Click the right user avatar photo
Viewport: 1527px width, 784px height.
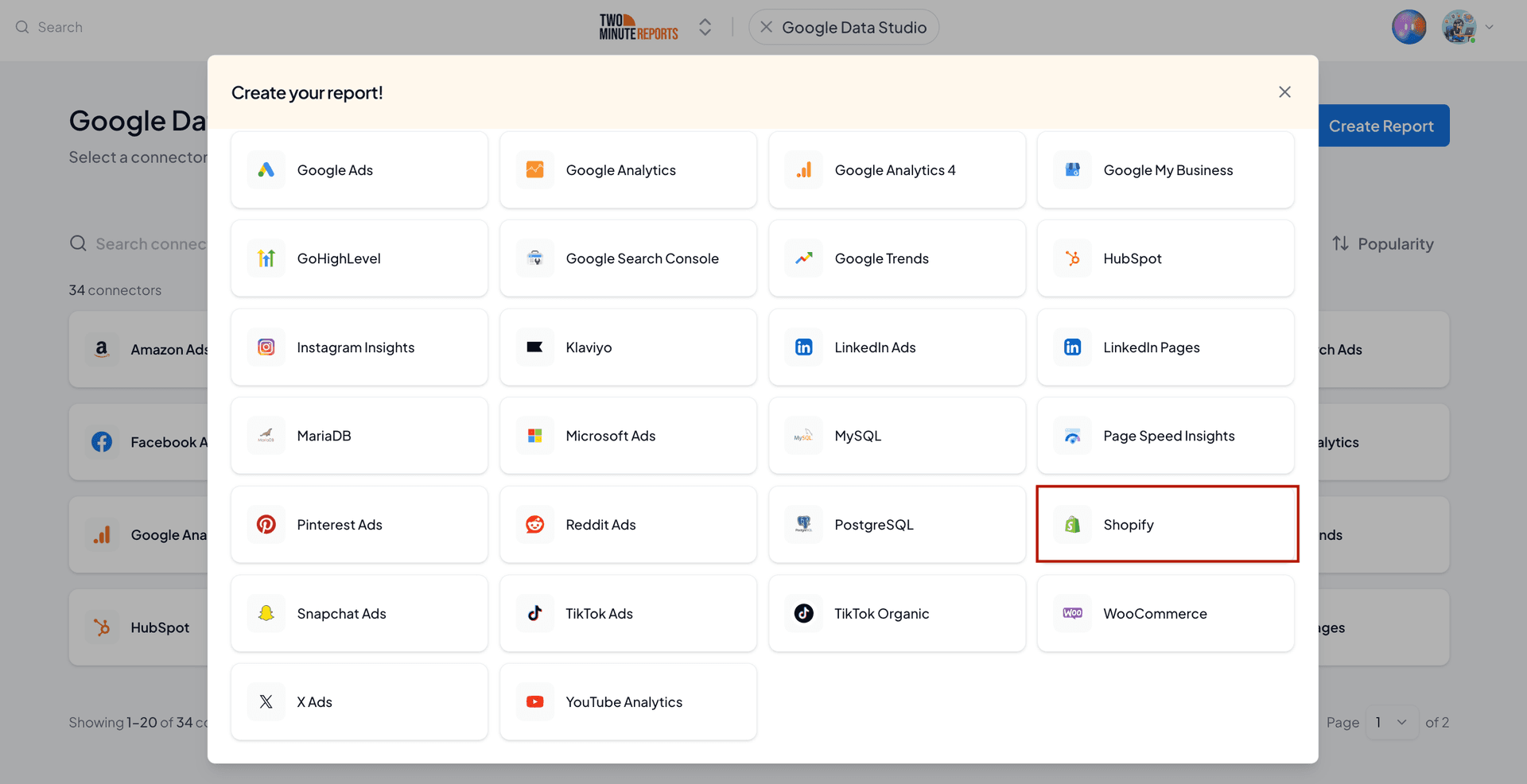point(1459,27)
